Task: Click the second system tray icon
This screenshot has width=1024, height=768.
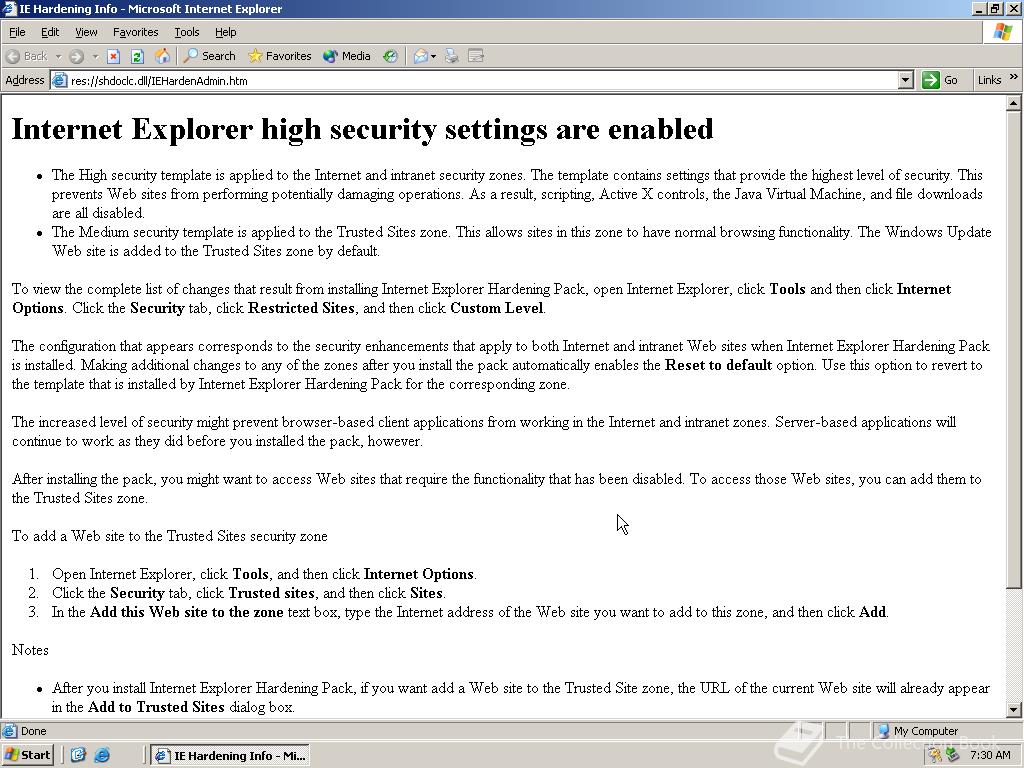Action: point(952,756)
